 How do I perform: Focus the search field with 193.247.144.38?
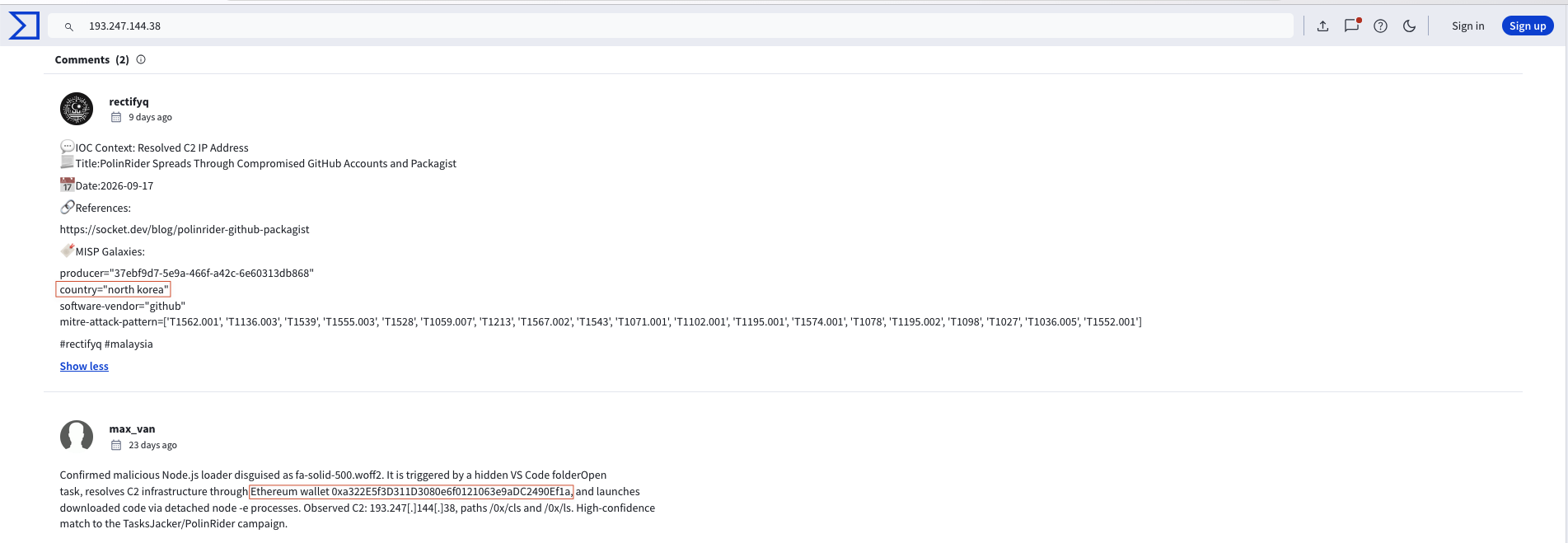point(670,26)
